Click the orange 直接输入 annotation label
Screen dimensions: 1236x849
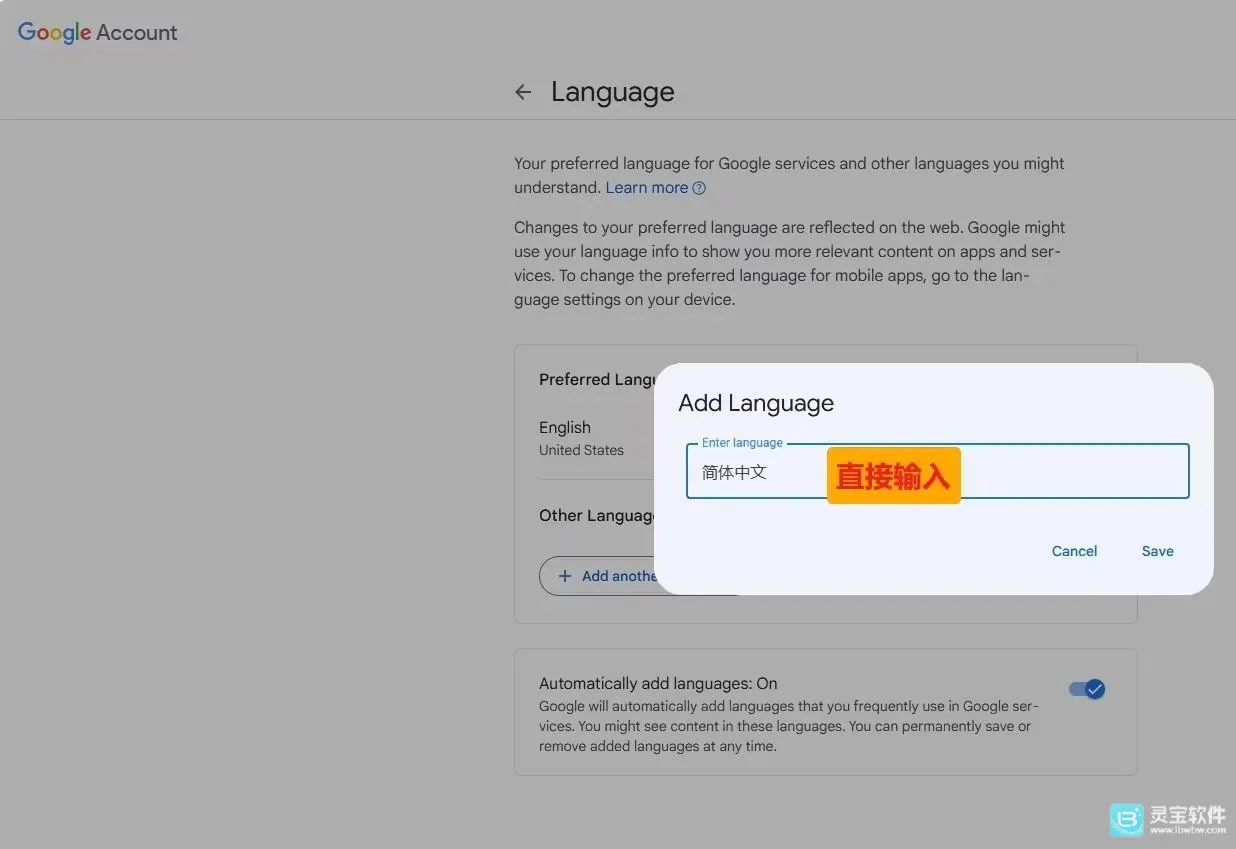tap(893, 476)
